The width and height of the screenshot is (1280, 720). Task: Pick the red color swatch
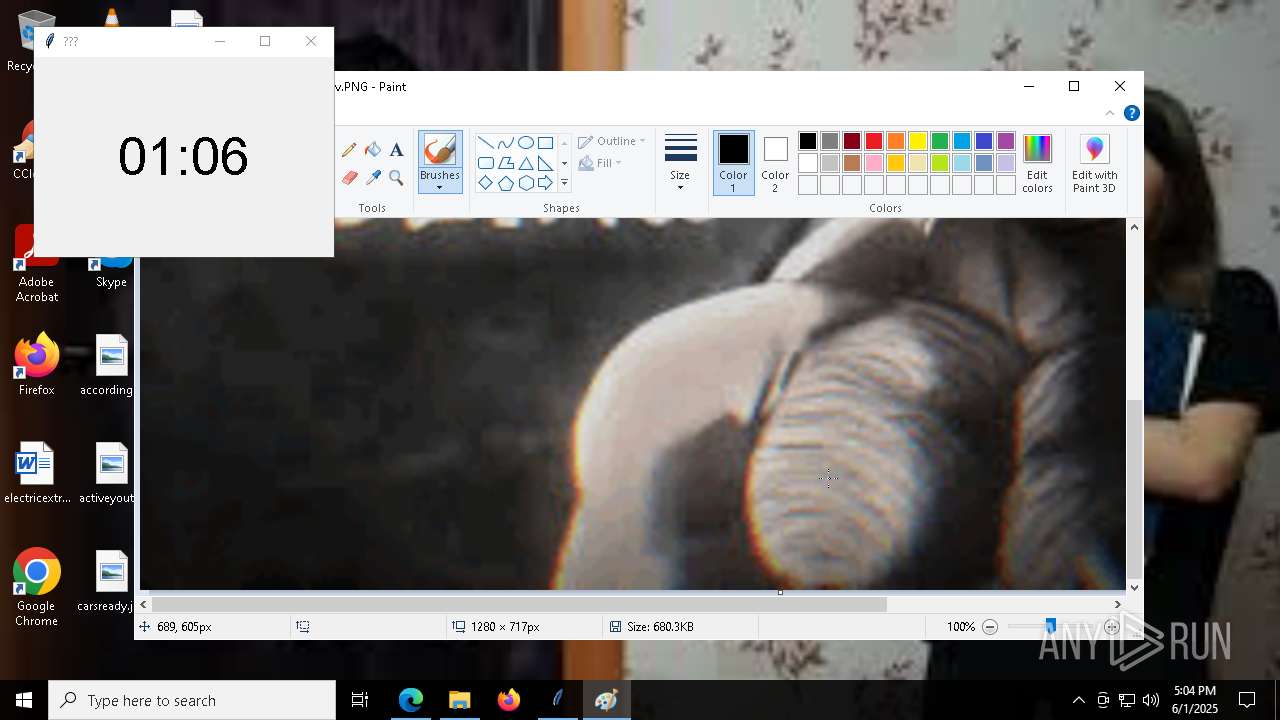(x=874, y=141)
